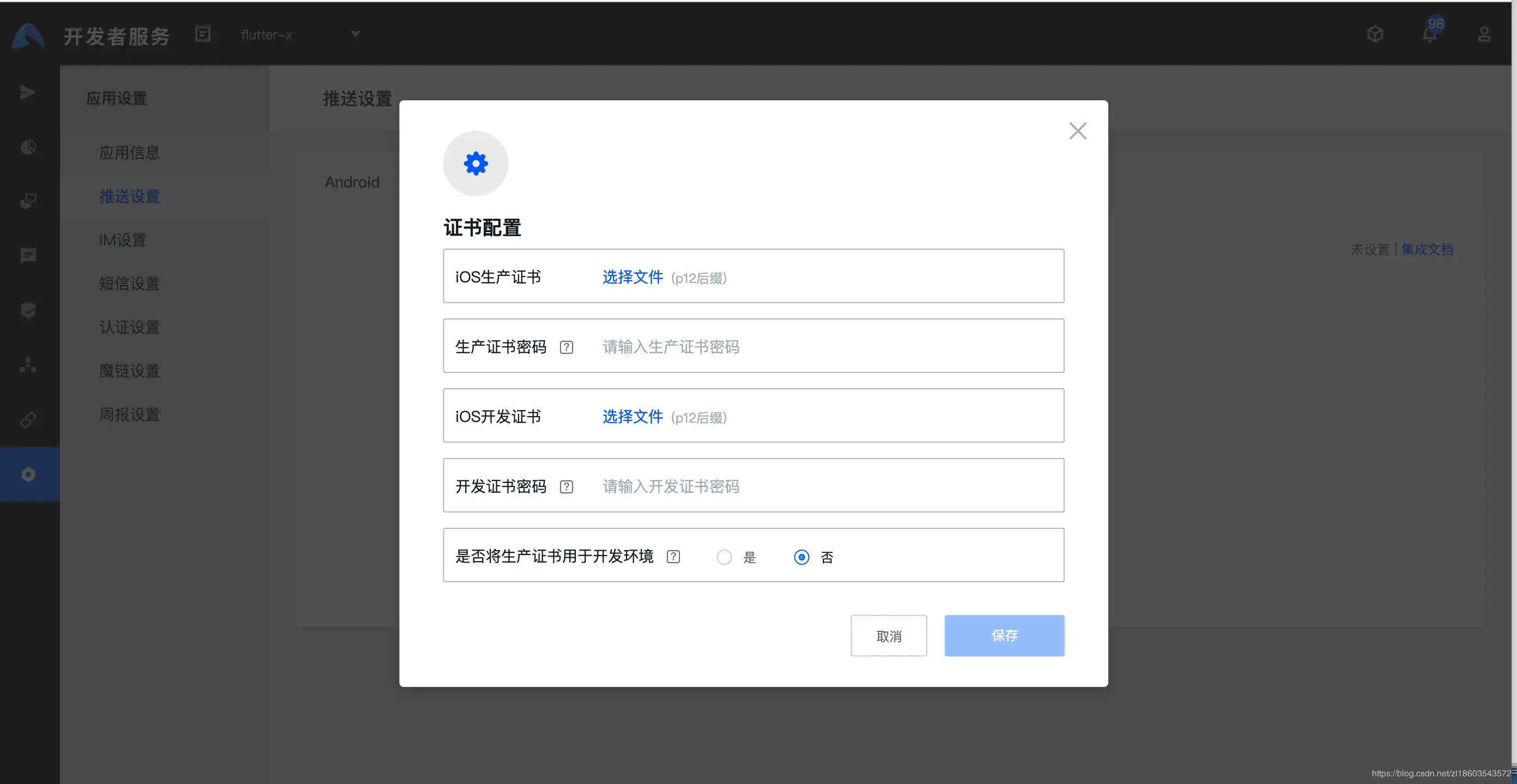This screenshot has width=1517, height=784.
Task: Click the send arrow icon in sidebar
Action: [28, 92]
